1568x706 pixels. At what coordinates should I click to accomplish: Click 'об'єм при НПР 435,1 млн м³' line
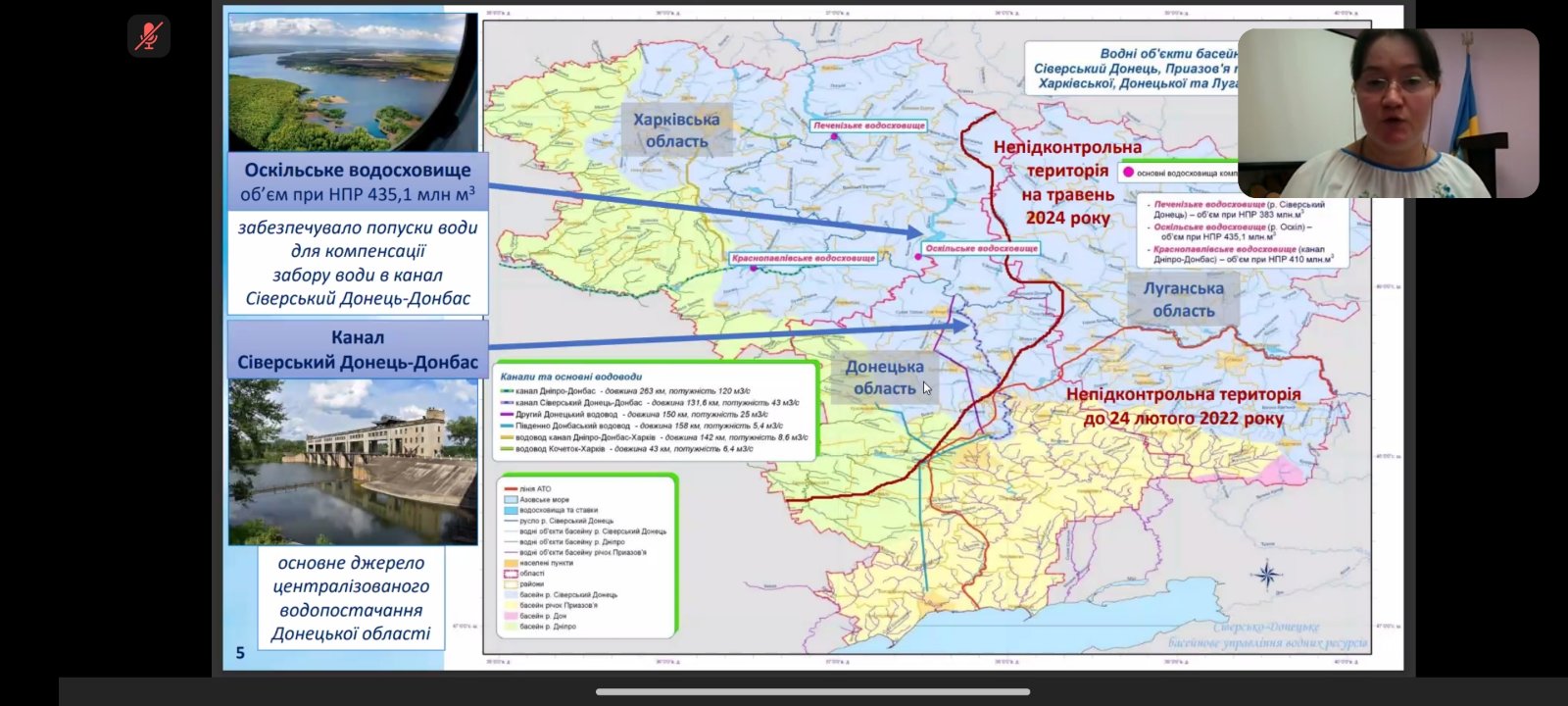click(x=358, y=194)
